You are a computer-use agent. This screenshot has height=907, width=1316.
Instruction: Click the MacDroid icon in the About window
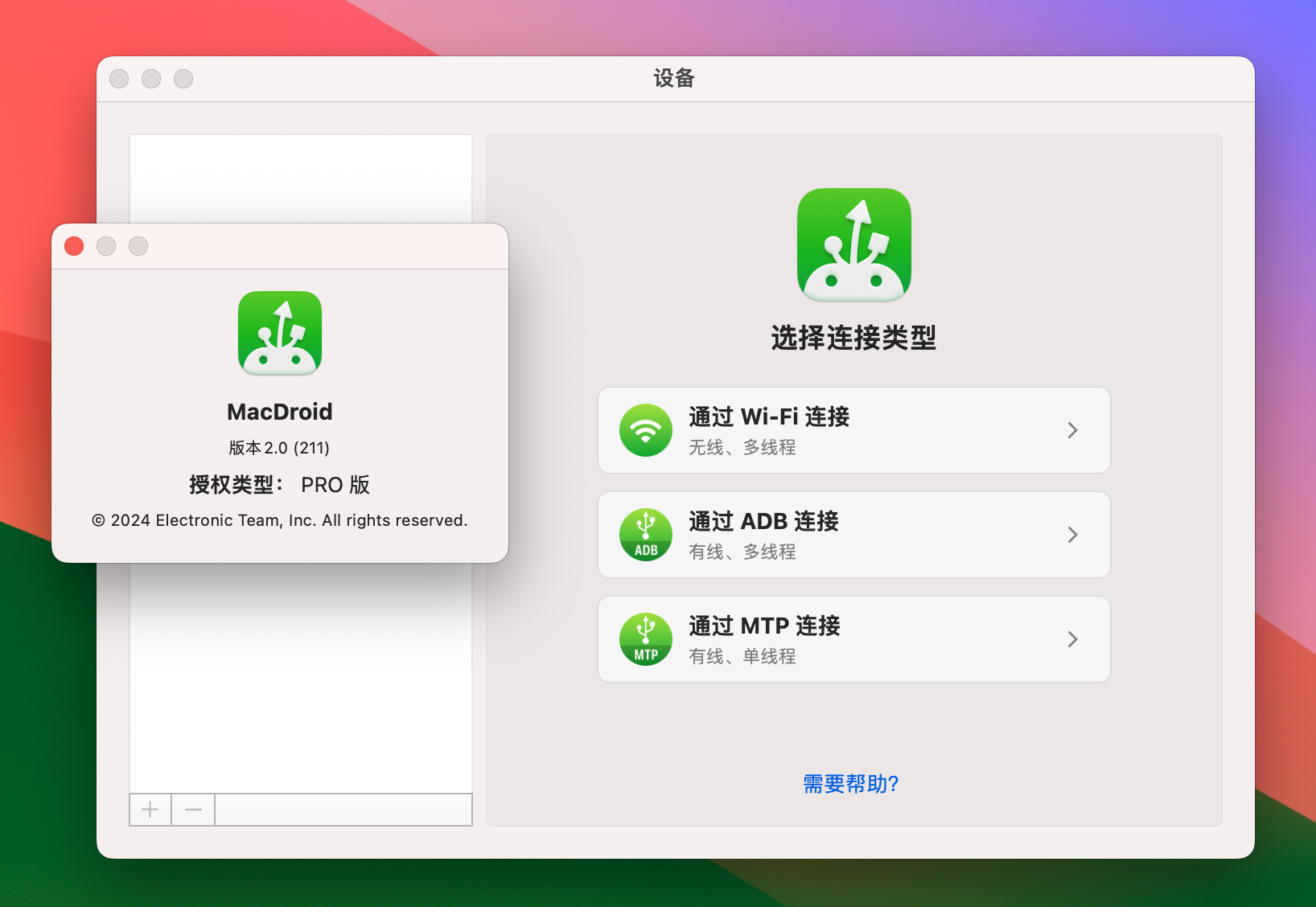pos(279,333)
